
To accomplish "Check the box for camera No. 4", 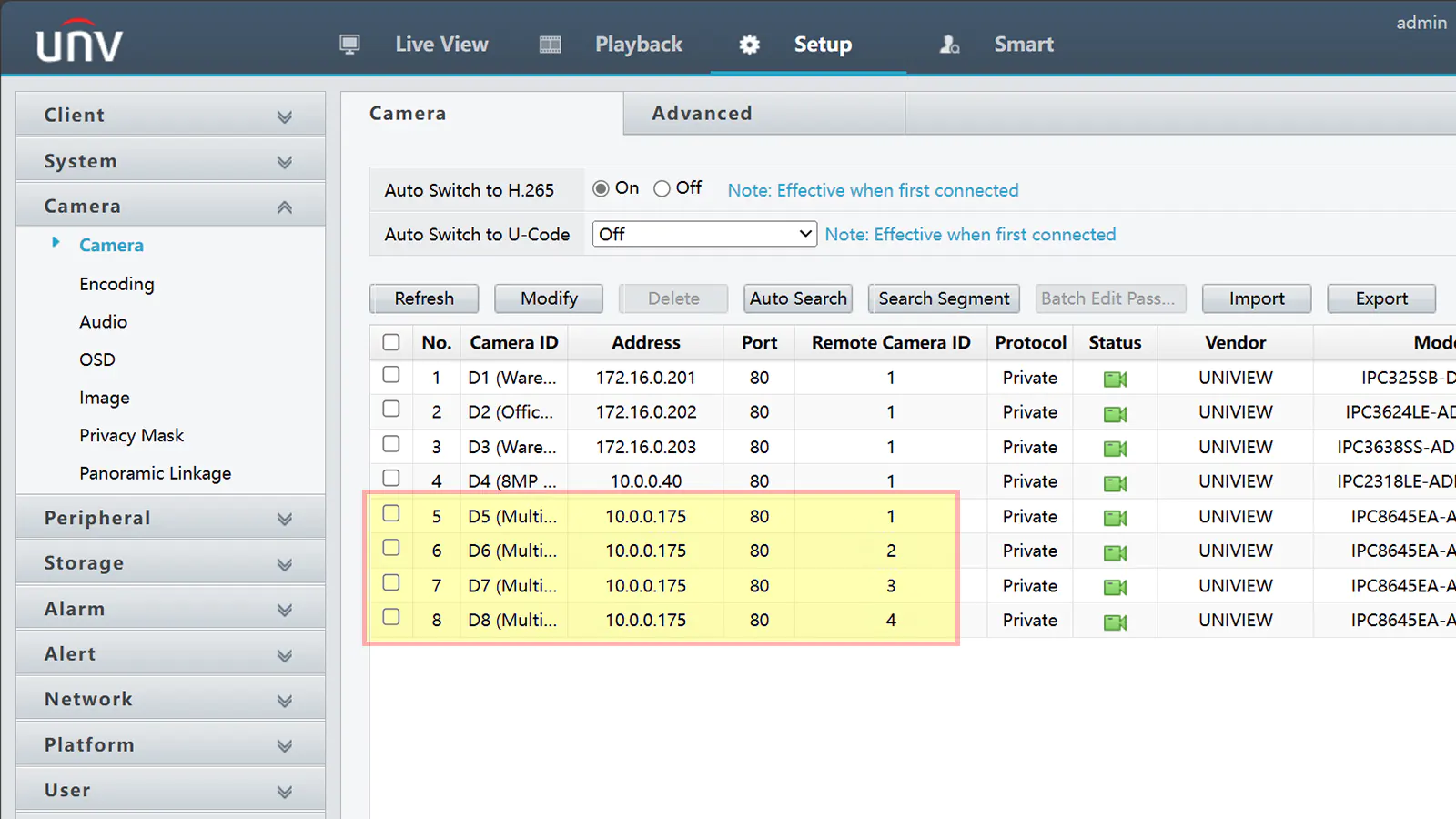I will [x=391, y=478].
